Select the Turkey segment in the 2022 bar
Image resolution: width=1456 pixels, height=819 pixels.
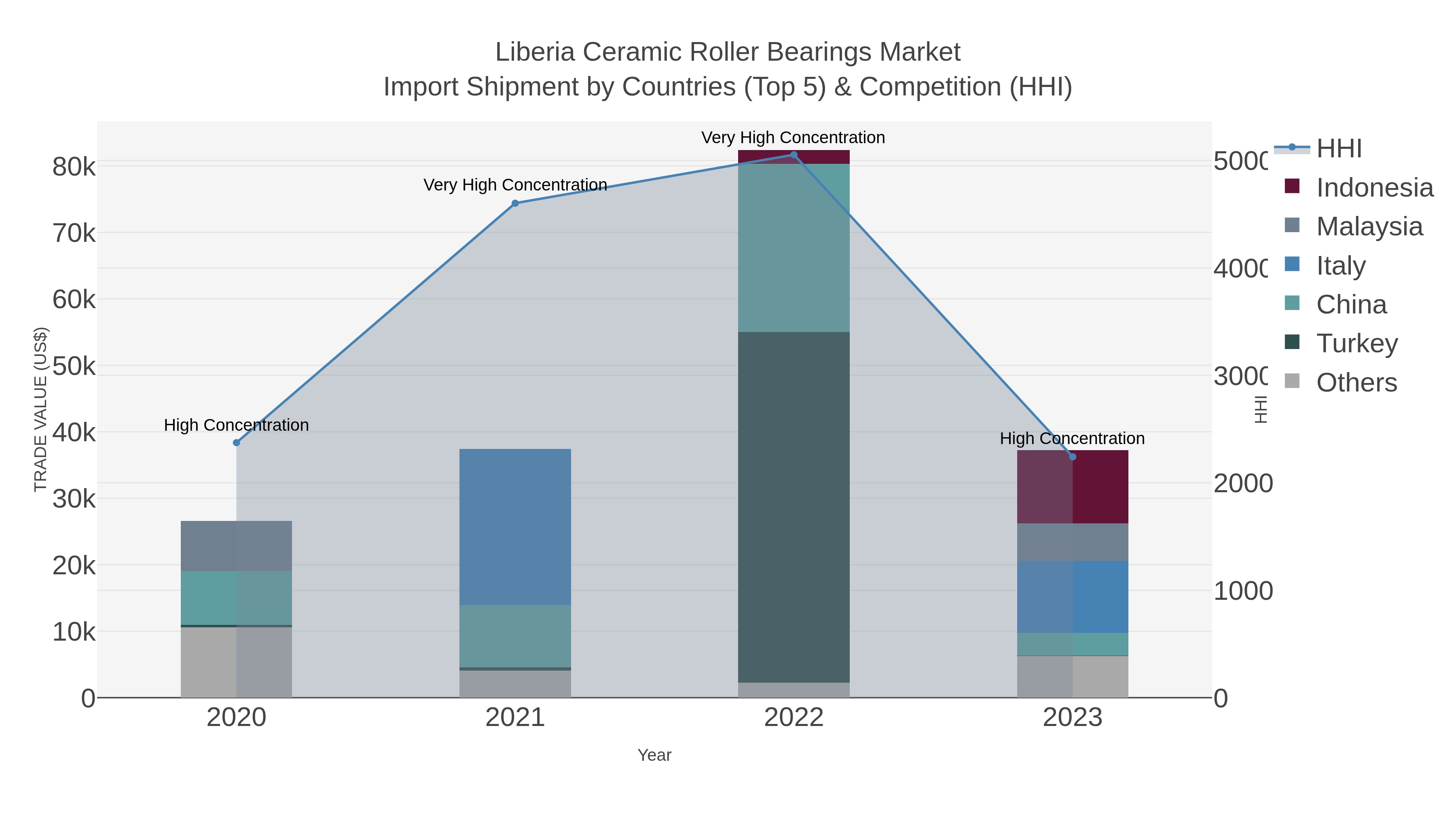tap(794, 507)
